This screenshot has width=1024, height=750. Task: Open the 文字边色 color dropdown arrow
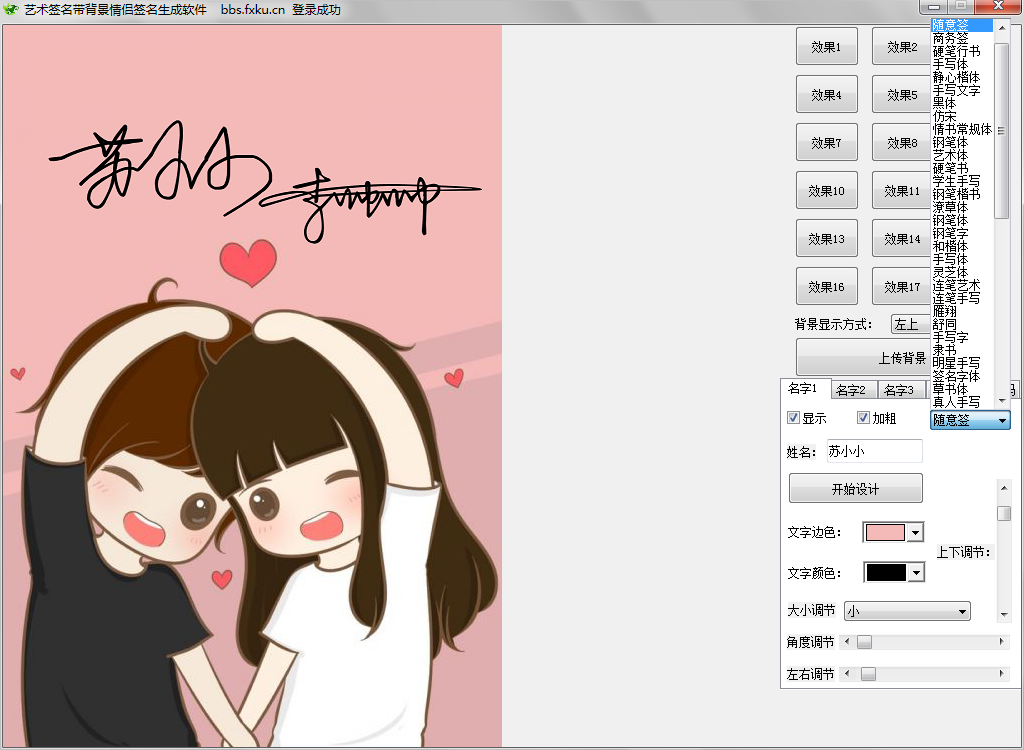(x=916, y=533)
